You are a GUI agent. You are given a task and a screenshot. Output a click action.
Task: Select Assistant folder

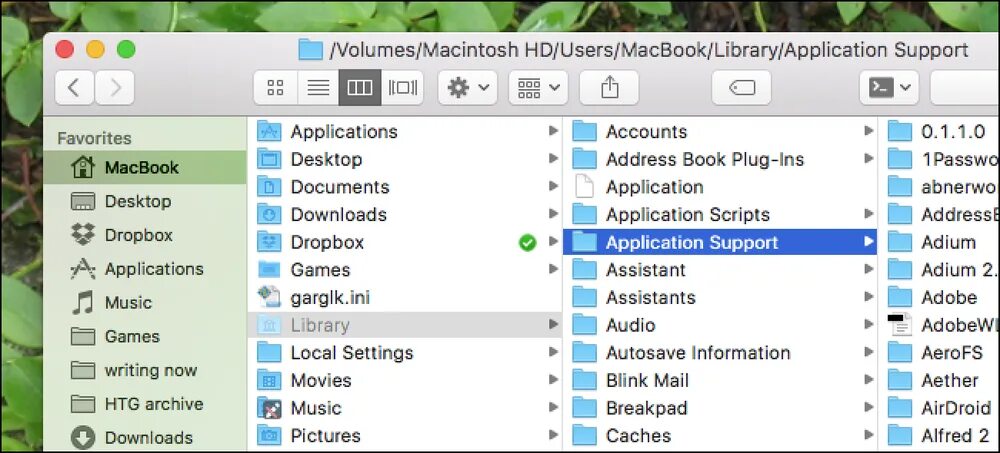point(720,270)
